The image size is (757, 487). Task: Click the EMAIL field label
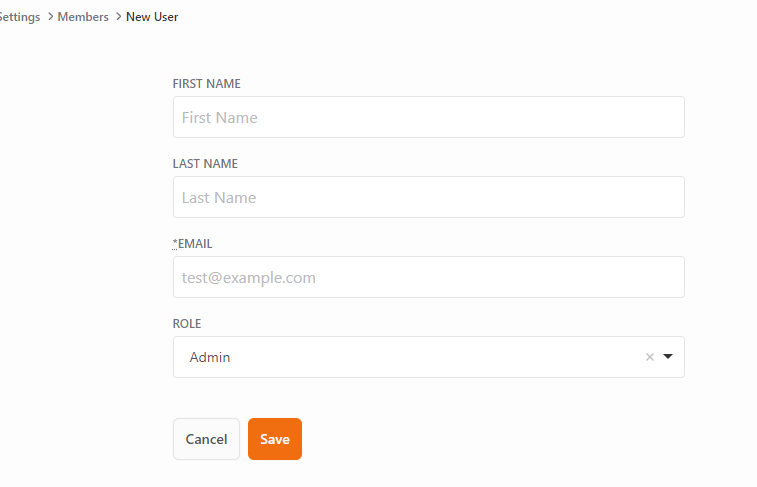[195, 244]
